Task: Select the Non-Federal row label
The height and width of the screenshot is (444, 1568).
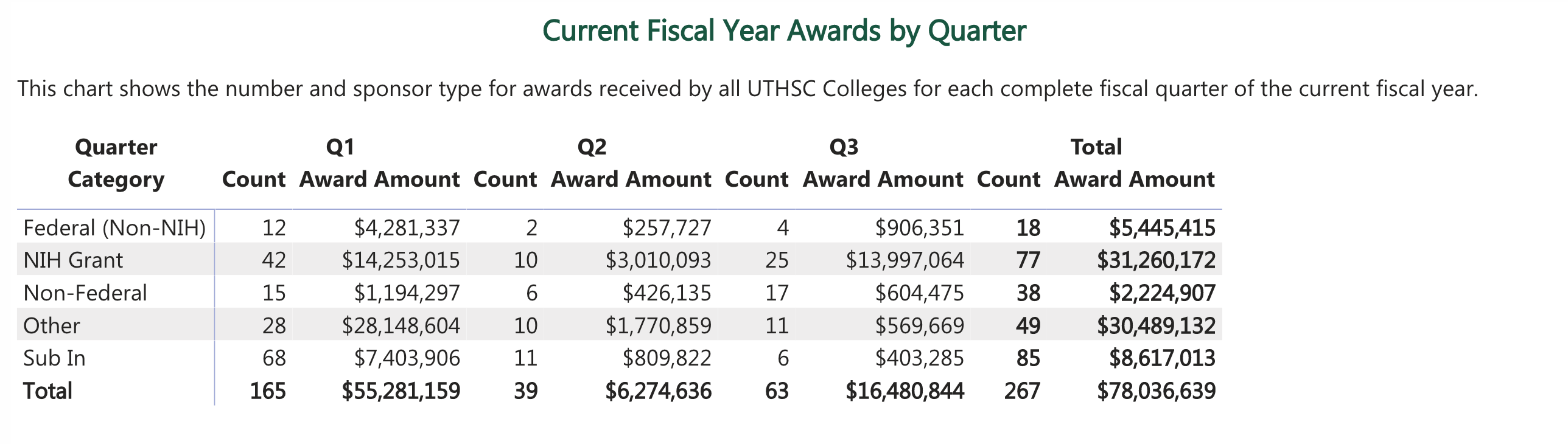Action: point(85,293)
